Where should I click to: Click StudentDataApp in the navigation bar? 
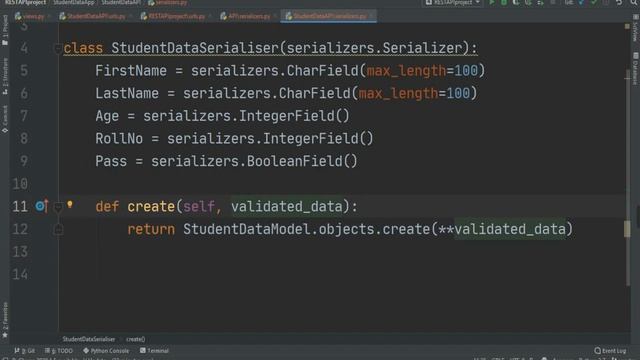tap(74, 2)
